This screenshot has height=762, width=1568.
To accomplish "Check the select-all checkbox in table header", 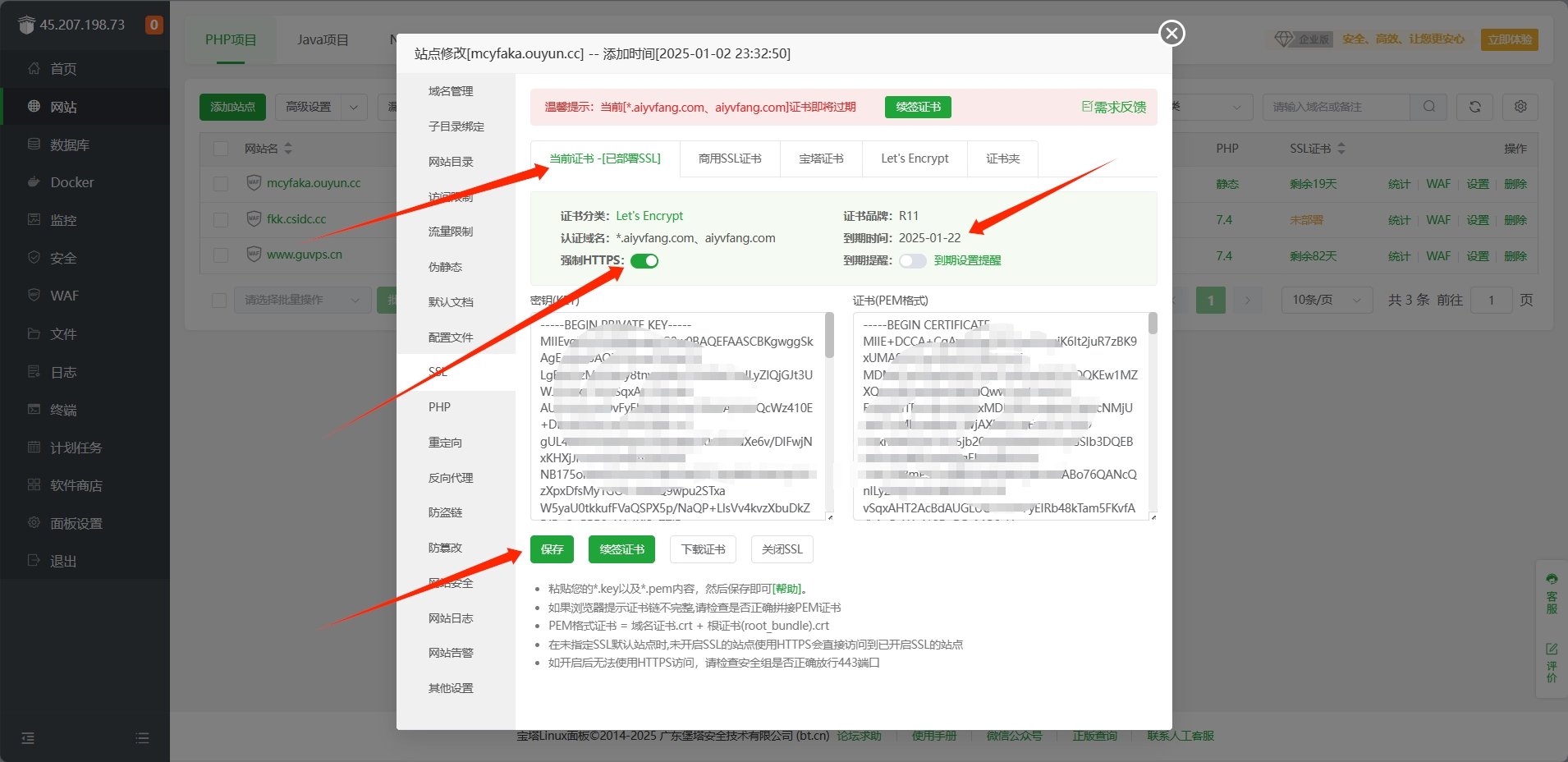I will pos(221,149).
